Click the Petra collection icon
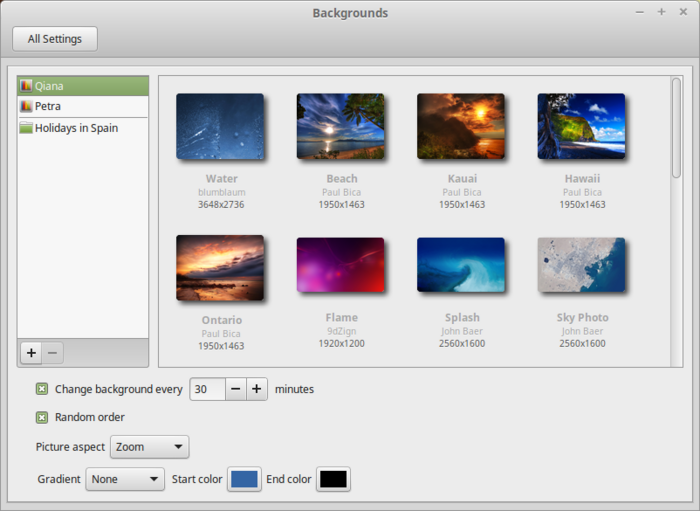This screenshot has width=700, height=511. [x=26, y=106]
